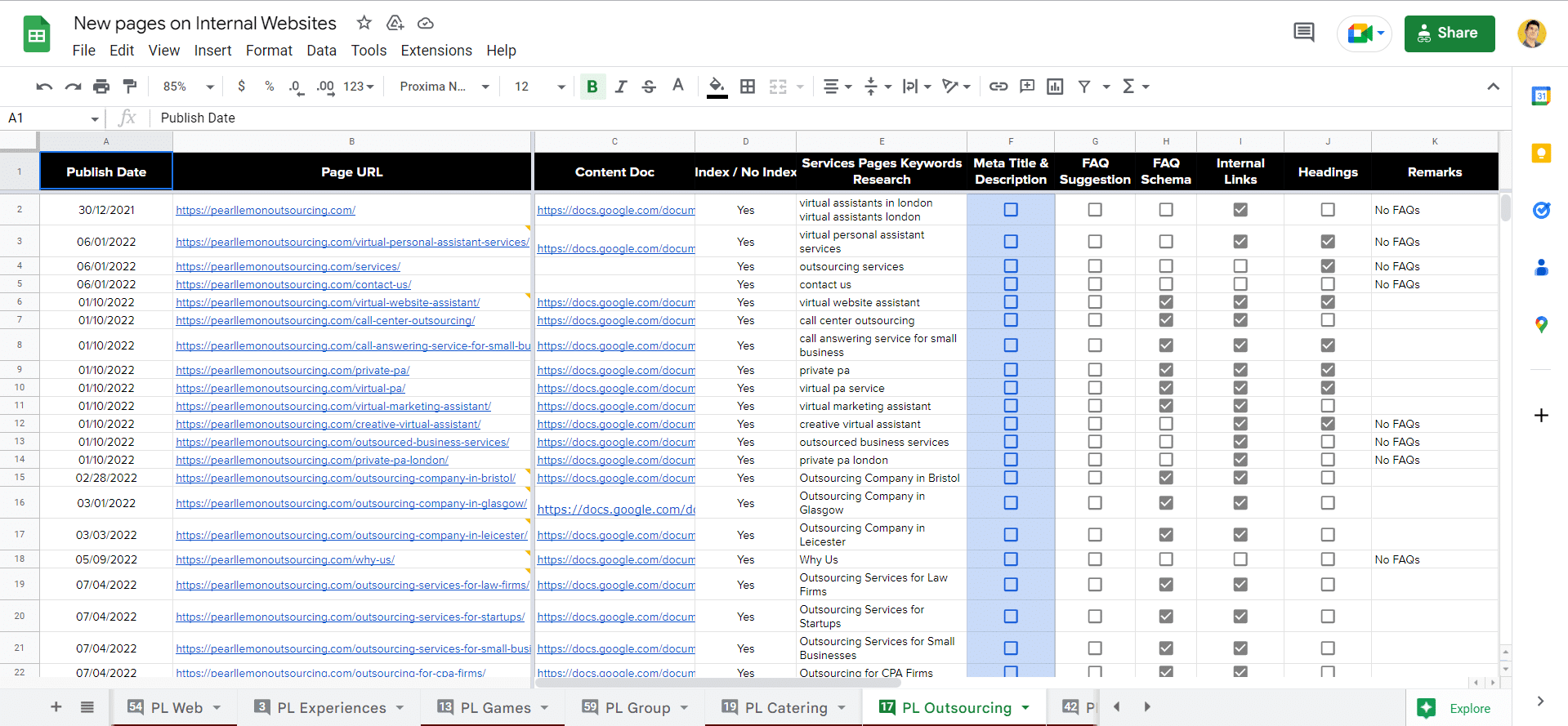Insert a link with the link icon

[x=998, y=87]
